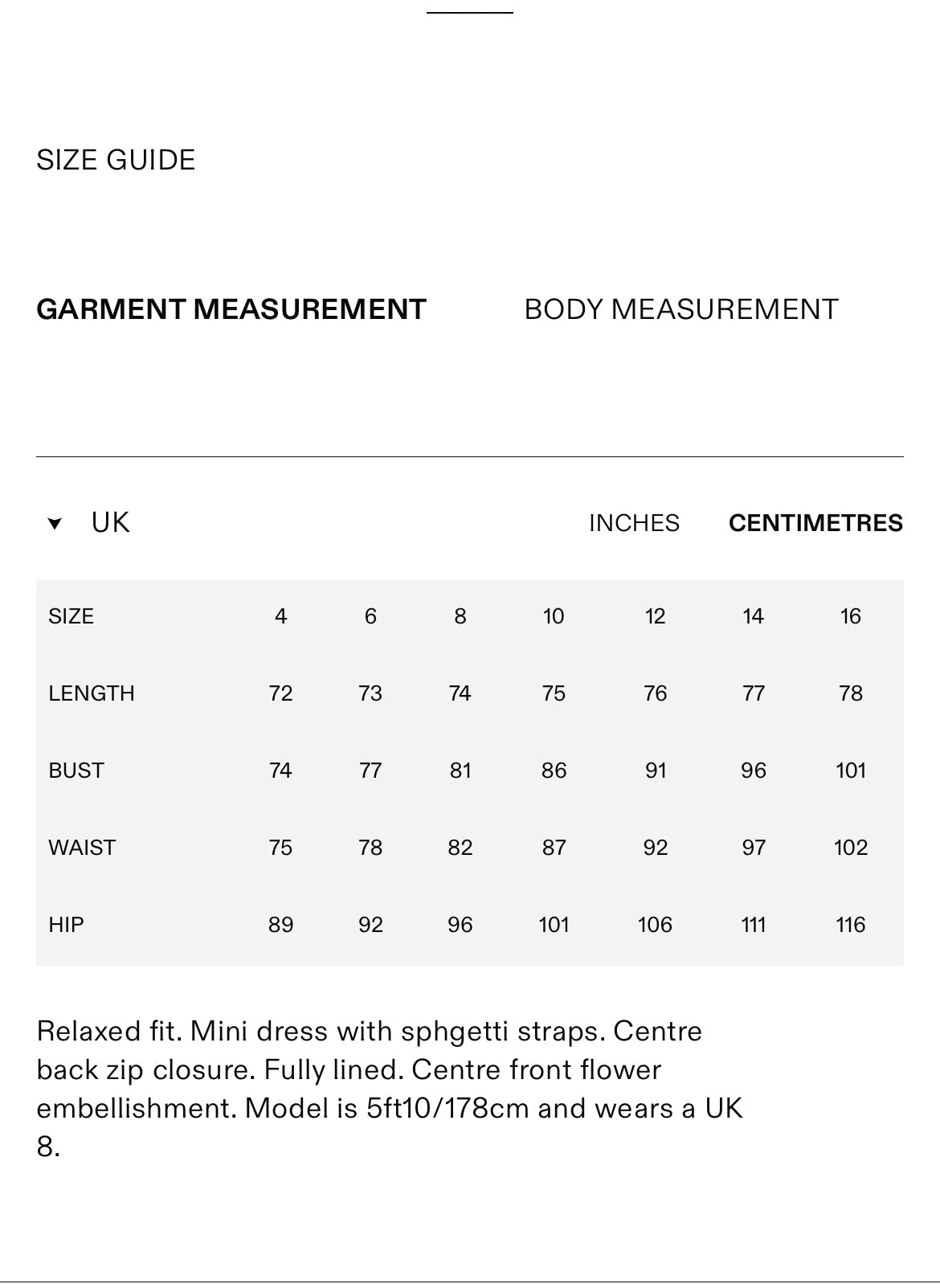This screenshot has height=1288, width=940.
Task: Select the size 12 column header
Action: click(655, 616)
